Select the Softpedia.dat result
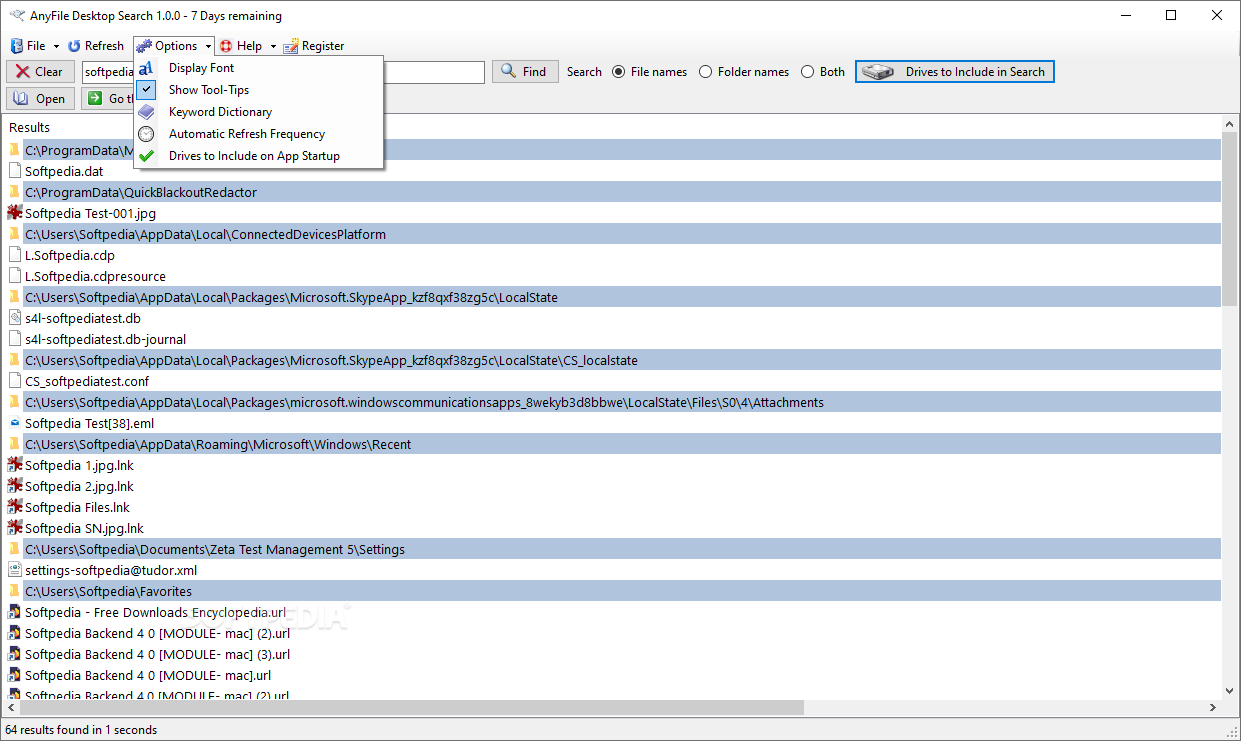Image resolution: width=1241 pixels, height=741 pixels. pos(64,171)
